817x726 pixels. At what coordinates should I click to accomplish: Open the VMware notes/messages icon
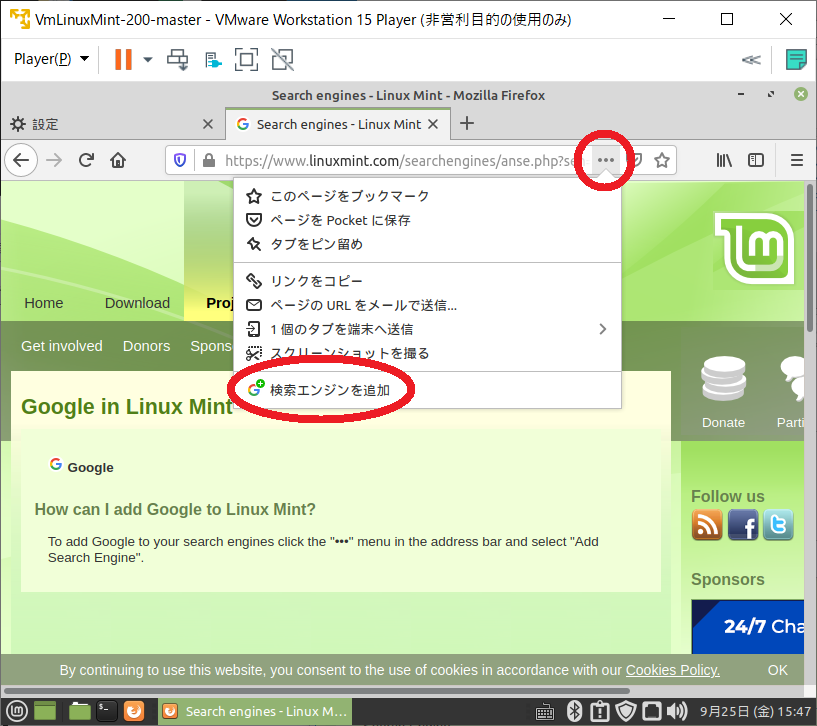(796, 59)
